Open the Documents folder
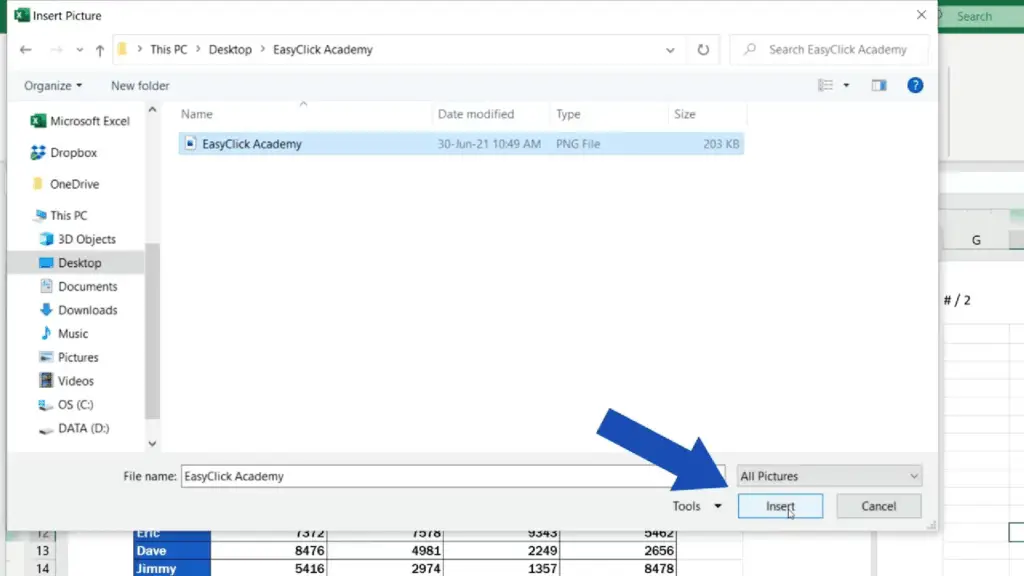This screenshot has height=576, width=1024. pyautogui.click(x=78, y=286)
